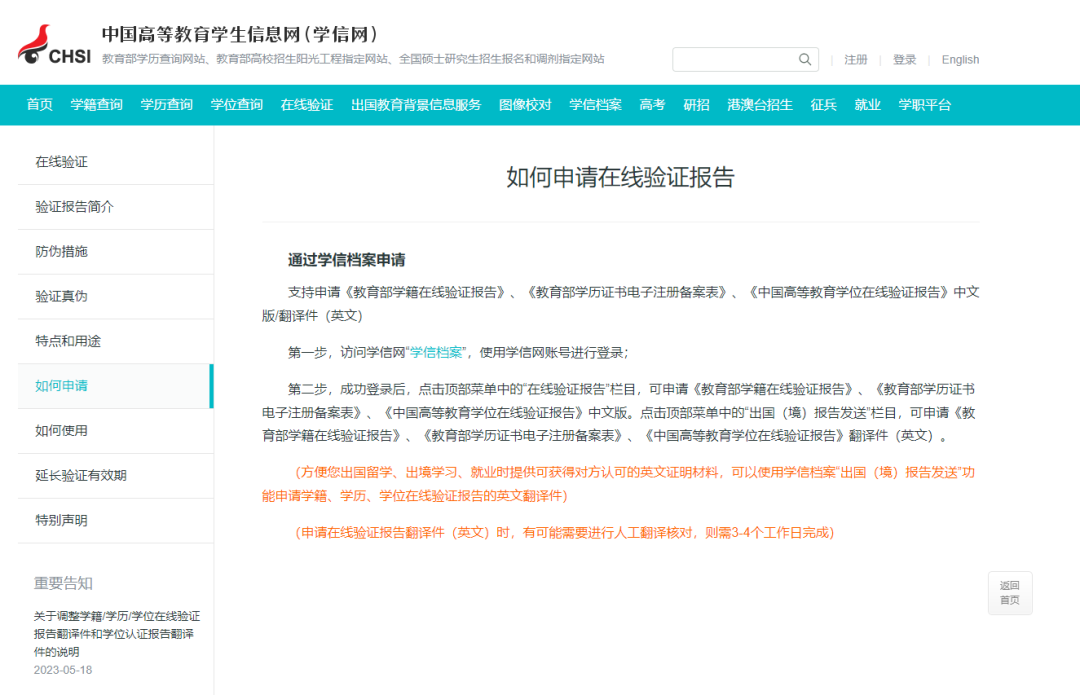Viewport: 1080px width, 695px height.
Task: Select 验证报告简介 in the sidebar
Action: [x=116, y=207]
